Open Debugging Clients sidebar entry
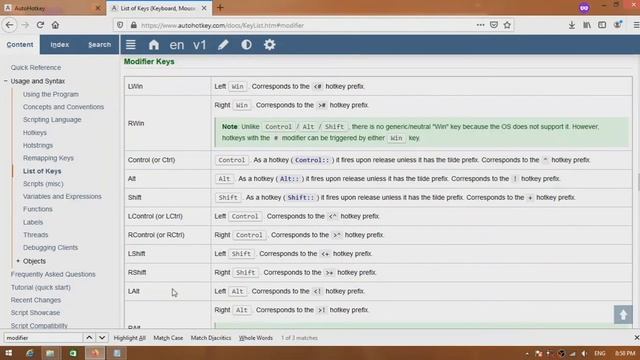 click(50, 247)
